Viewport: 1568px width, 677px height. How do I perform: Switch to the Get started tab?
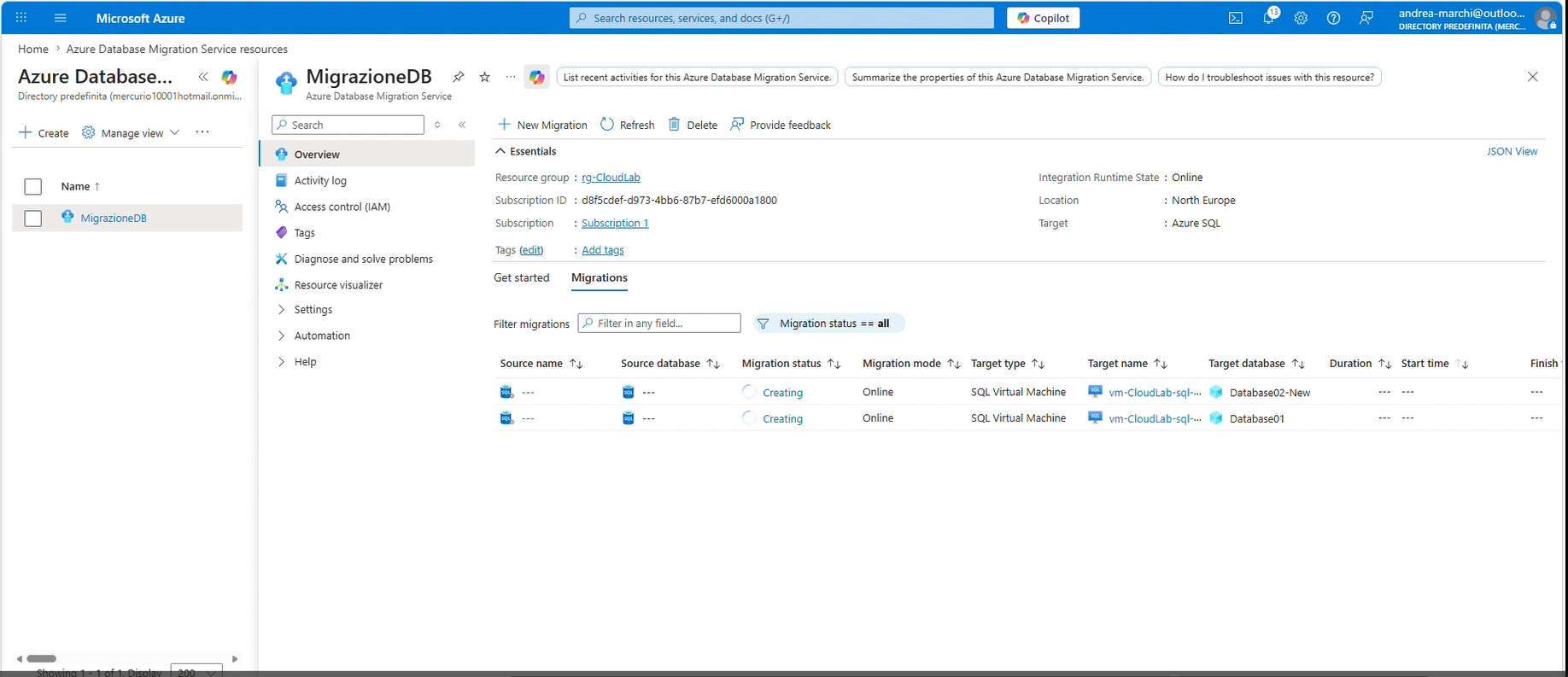tap(521, 278)
